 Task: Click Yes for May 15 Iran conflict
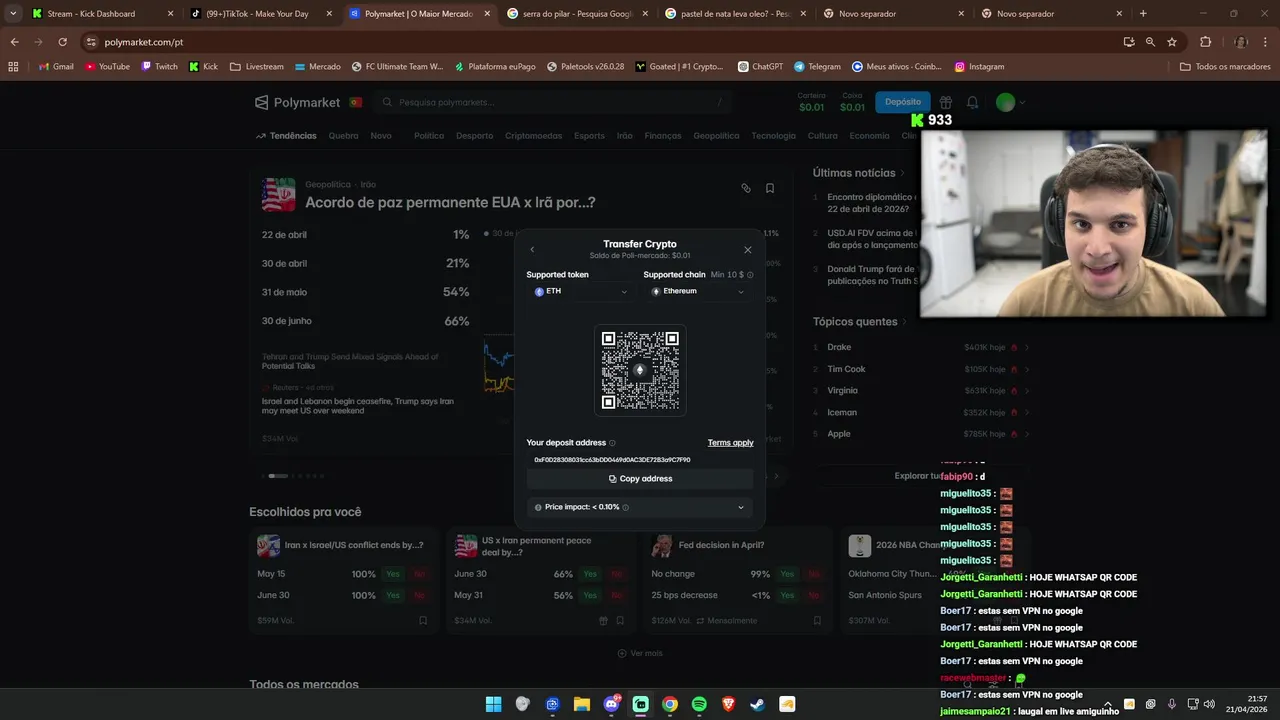[393, 574]
